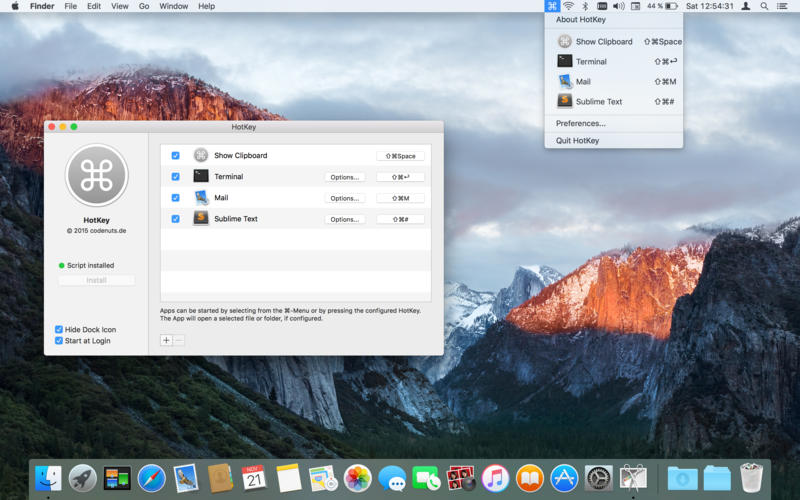Open Safari from the Dock

coord(151,478)
